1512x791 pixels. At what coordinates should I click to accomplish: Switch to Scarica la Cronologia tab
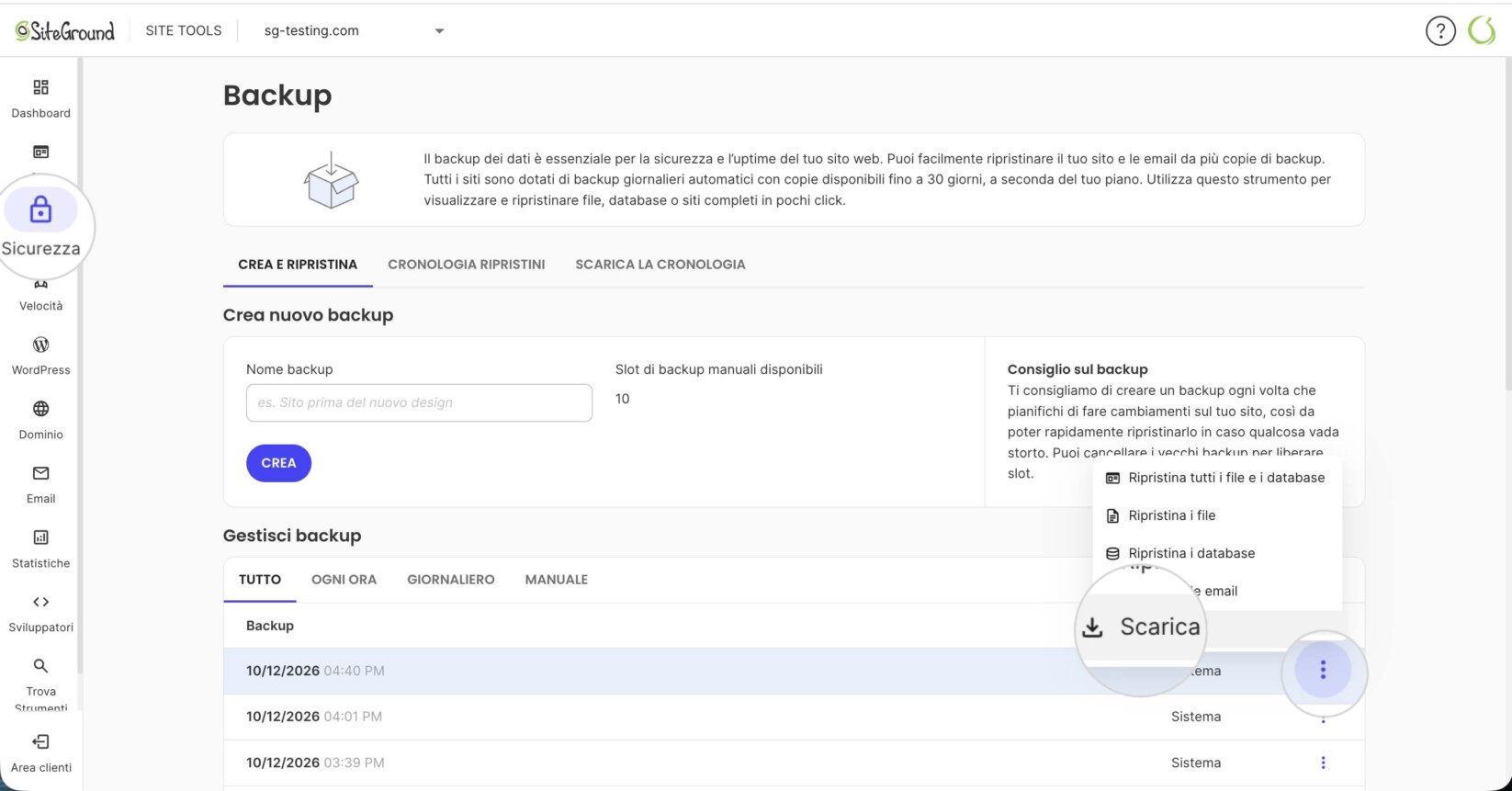pyautogui.click(x=660, y=265)
